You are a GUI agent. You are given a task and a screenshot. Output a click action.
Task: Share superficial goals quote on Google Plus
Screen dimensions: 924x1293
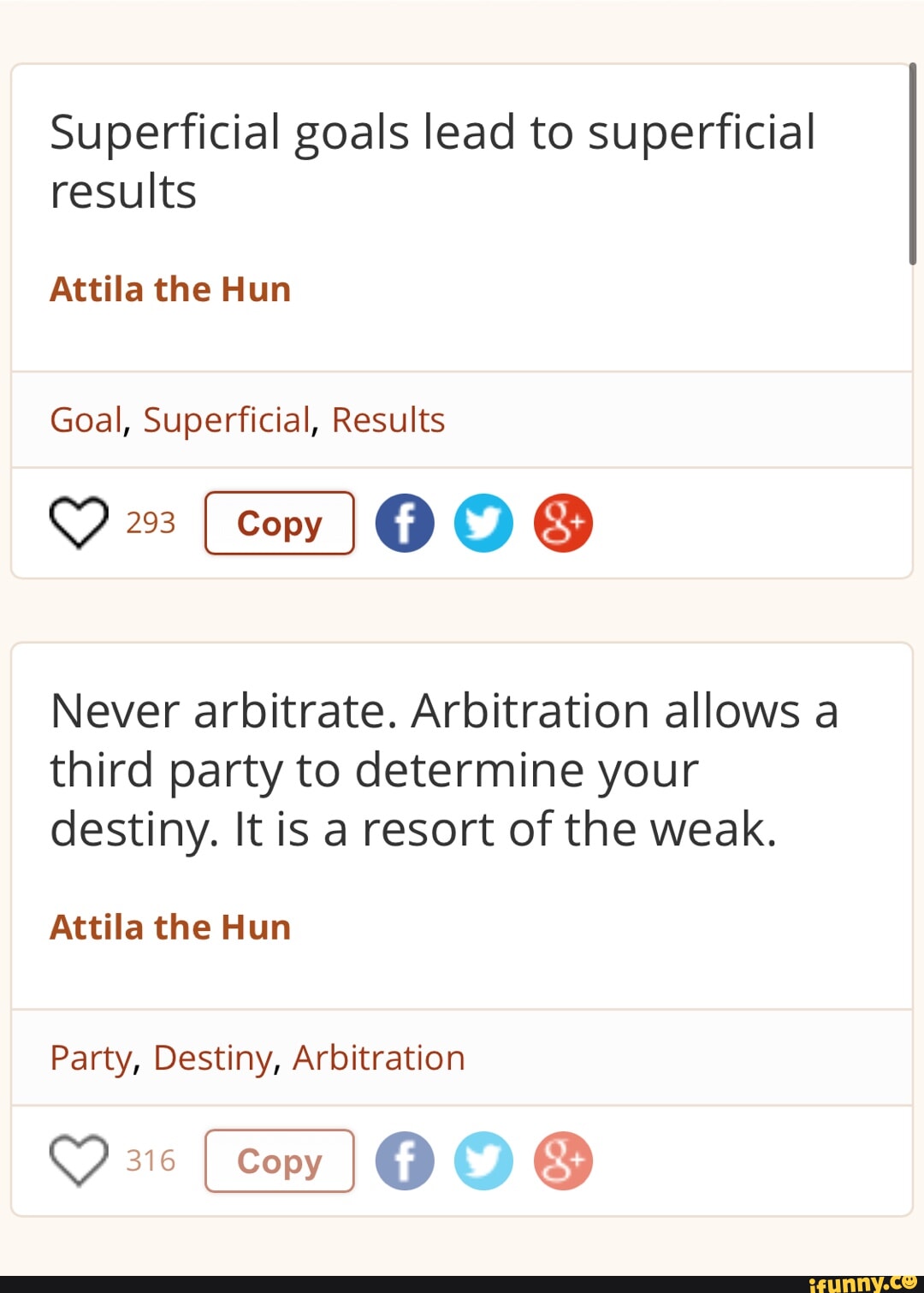click(x=563, y=523)
